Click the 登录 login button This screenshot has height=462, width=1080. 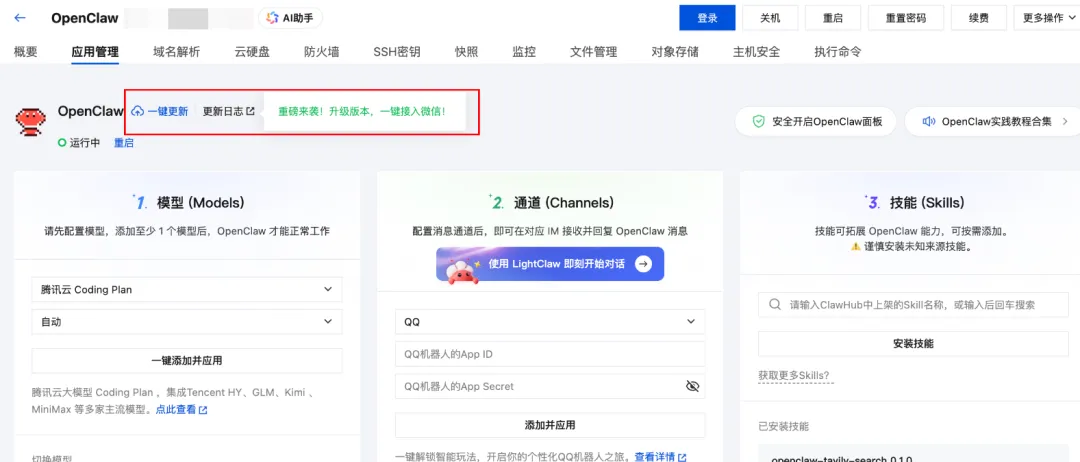click(x=707, y=18)
